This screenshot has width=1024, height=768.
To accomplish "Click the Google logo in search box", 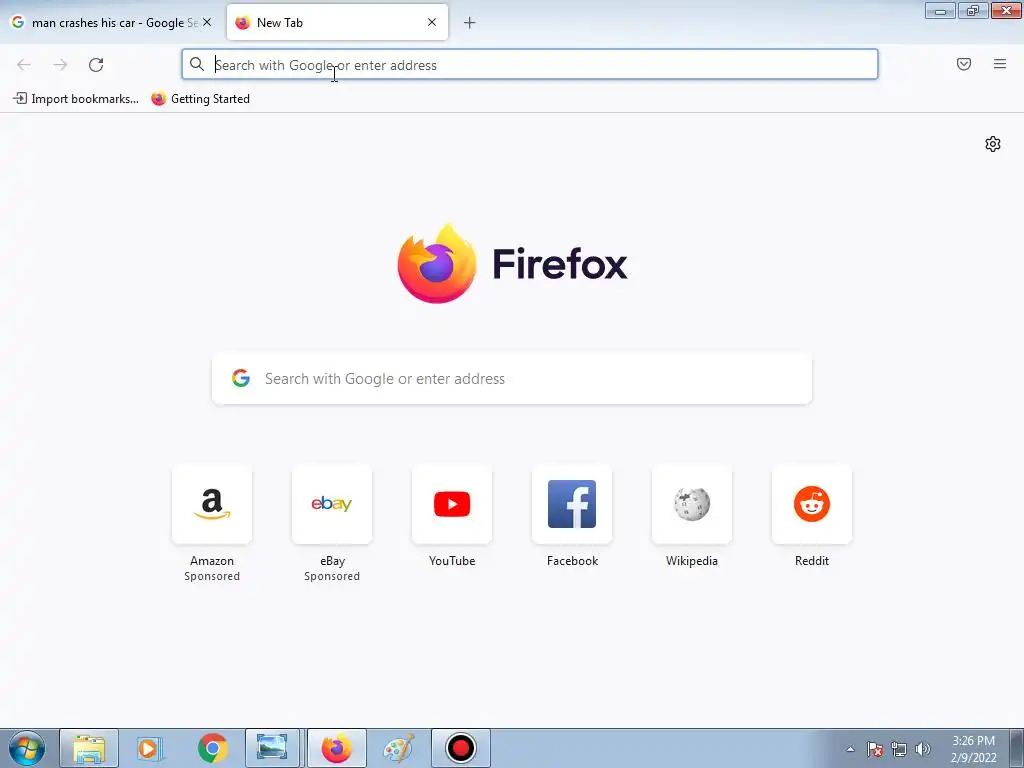I will point(241,378).
